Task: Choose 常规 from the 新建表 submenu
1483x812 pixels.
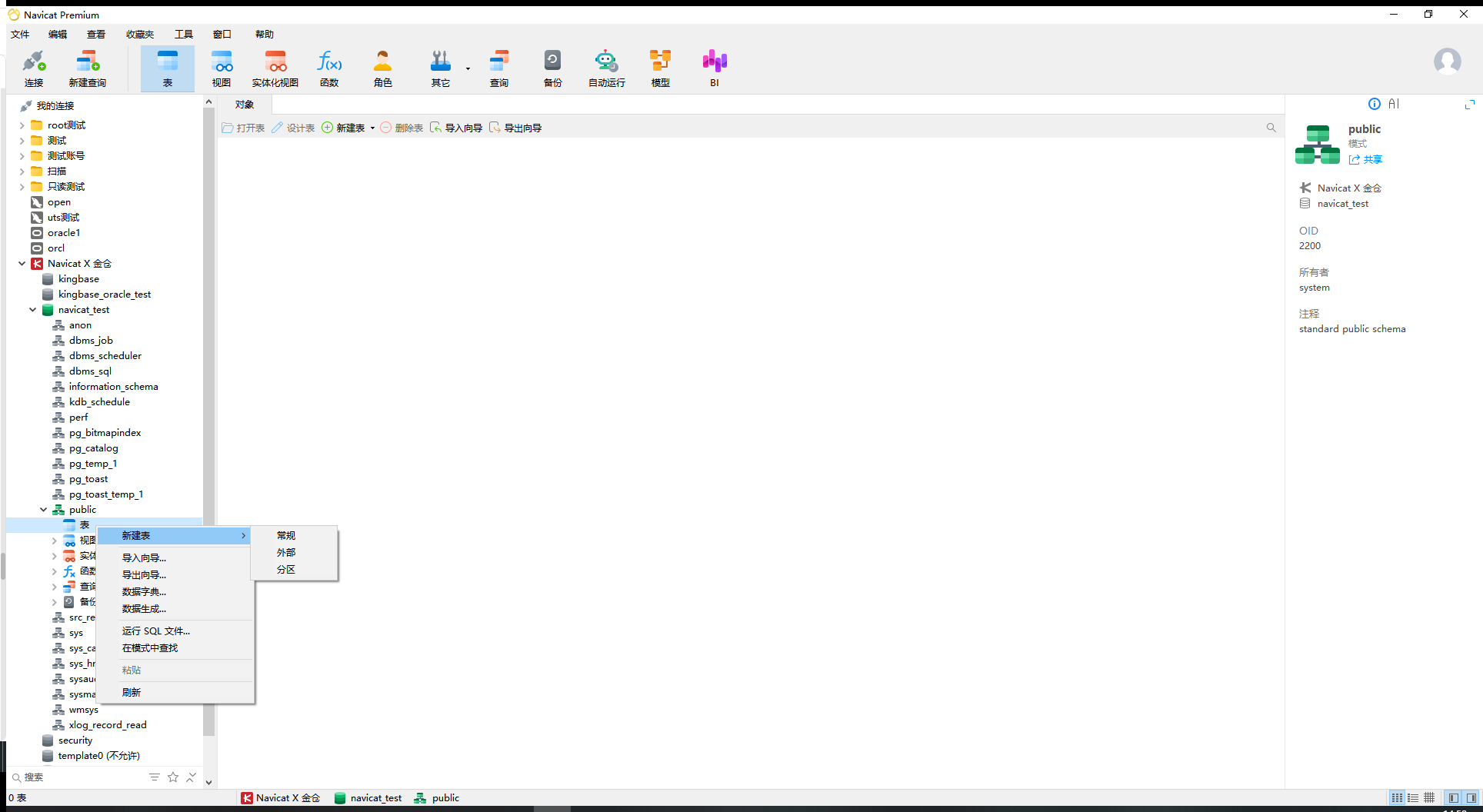Action: coord(295,536)
